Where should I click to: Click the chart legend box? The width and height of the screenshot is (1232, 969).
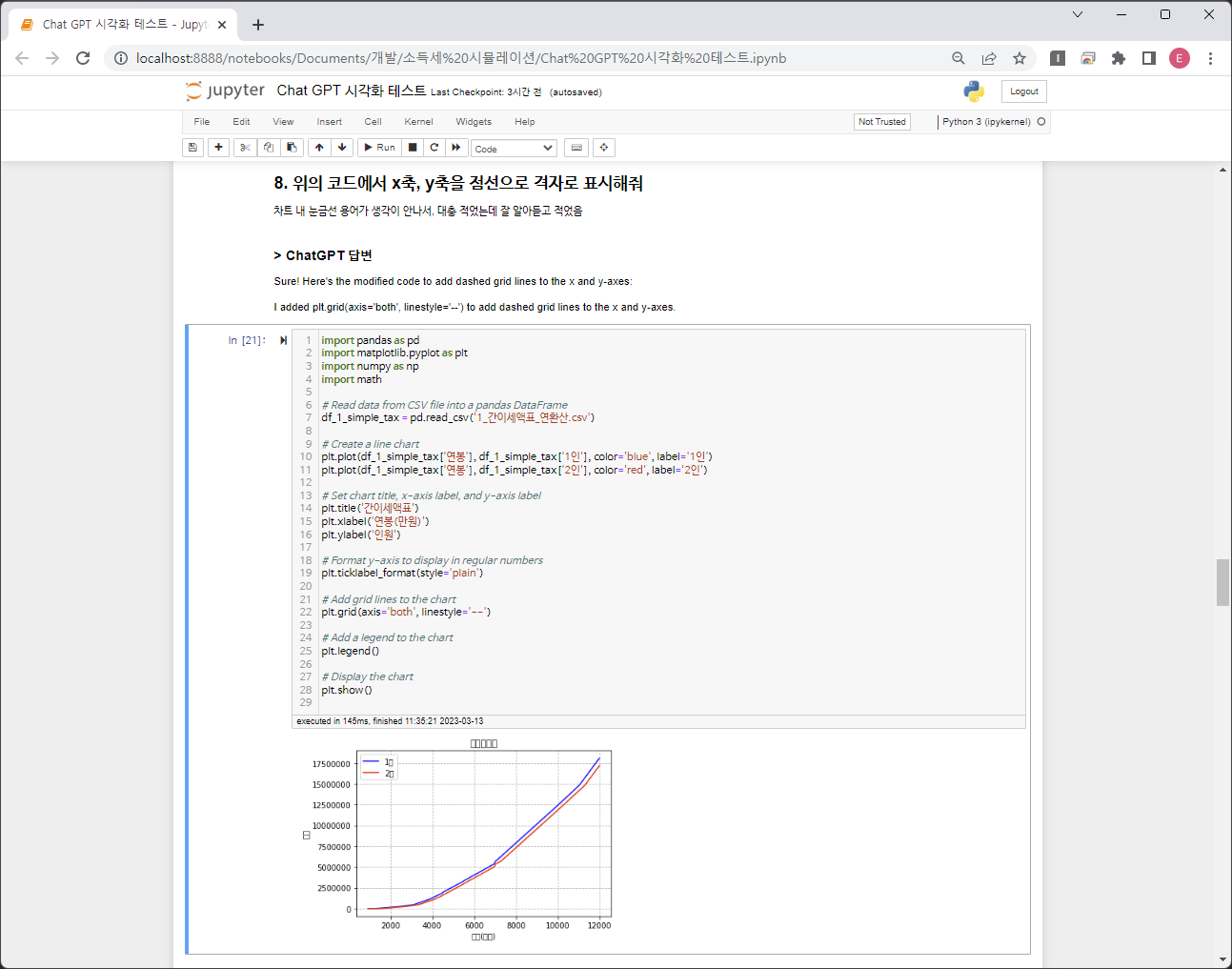tap(378, 767)
